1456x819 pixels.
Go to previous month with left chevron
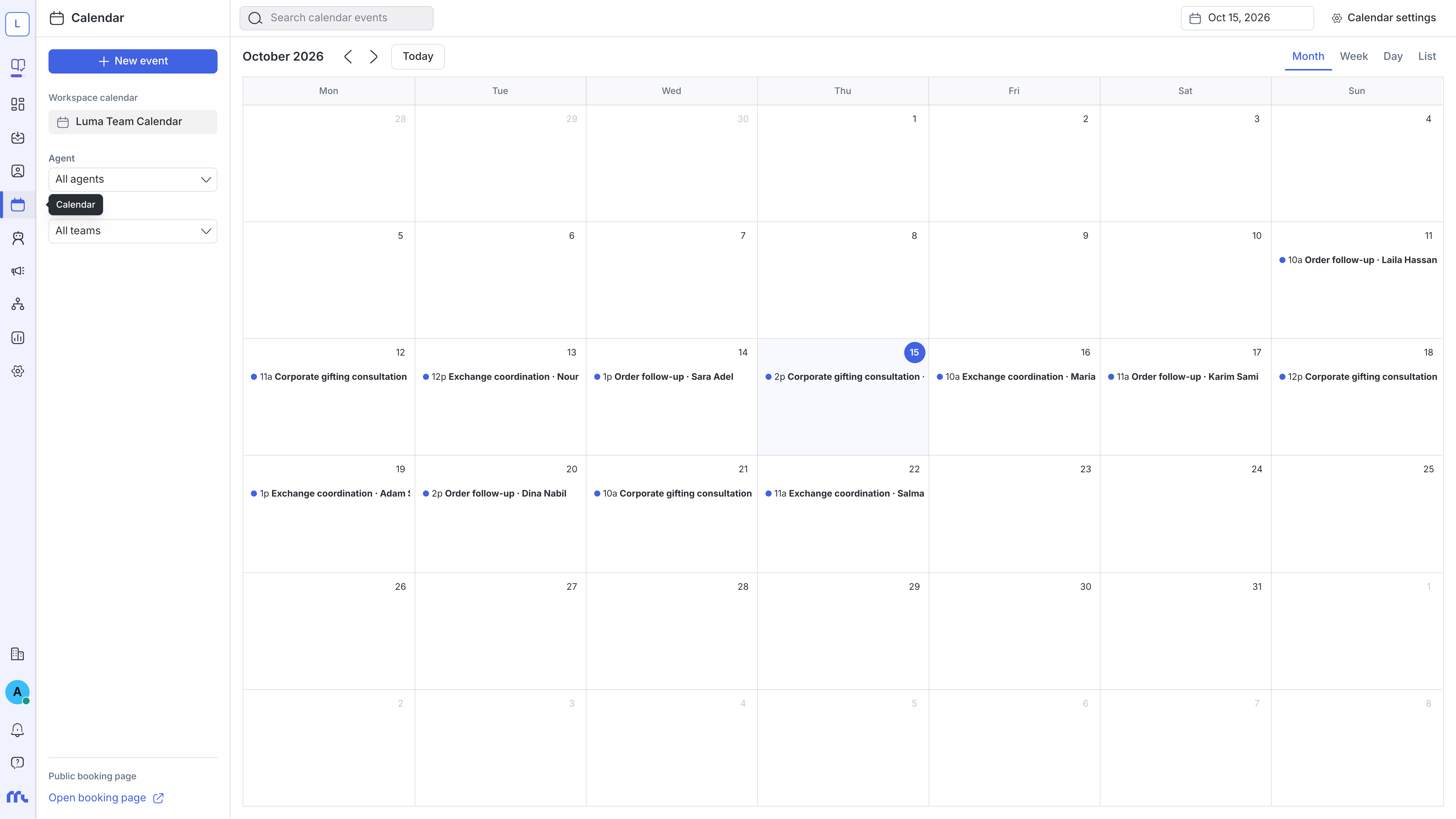coord(348,57)
